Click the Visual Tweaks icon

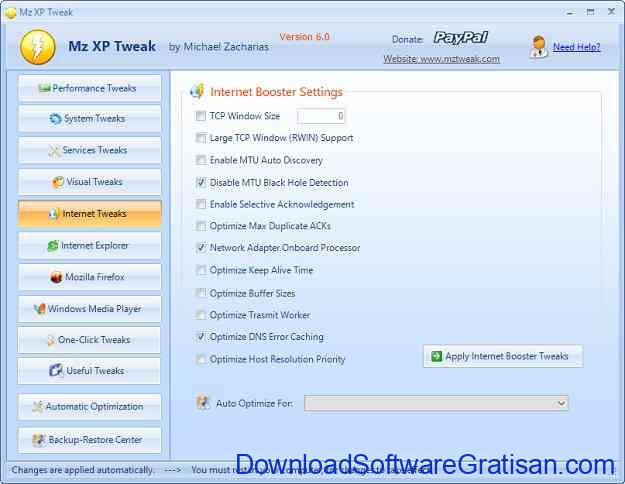point(58,182)
